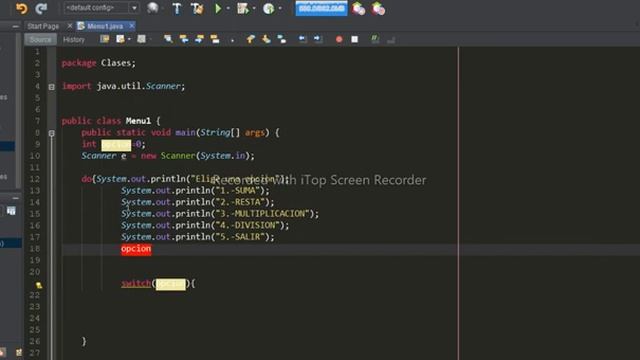The image size is (640, 360).
Task: Click the Comment lines icon
Action: click(375, 39)
